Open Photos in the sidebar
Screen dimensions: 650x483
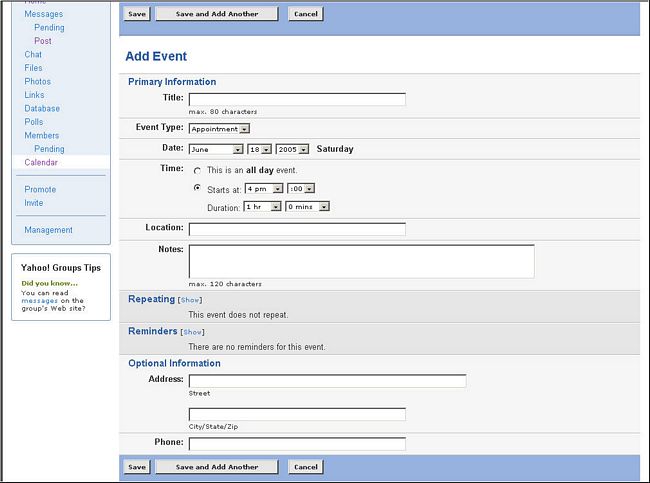click(x=37, y=82)
